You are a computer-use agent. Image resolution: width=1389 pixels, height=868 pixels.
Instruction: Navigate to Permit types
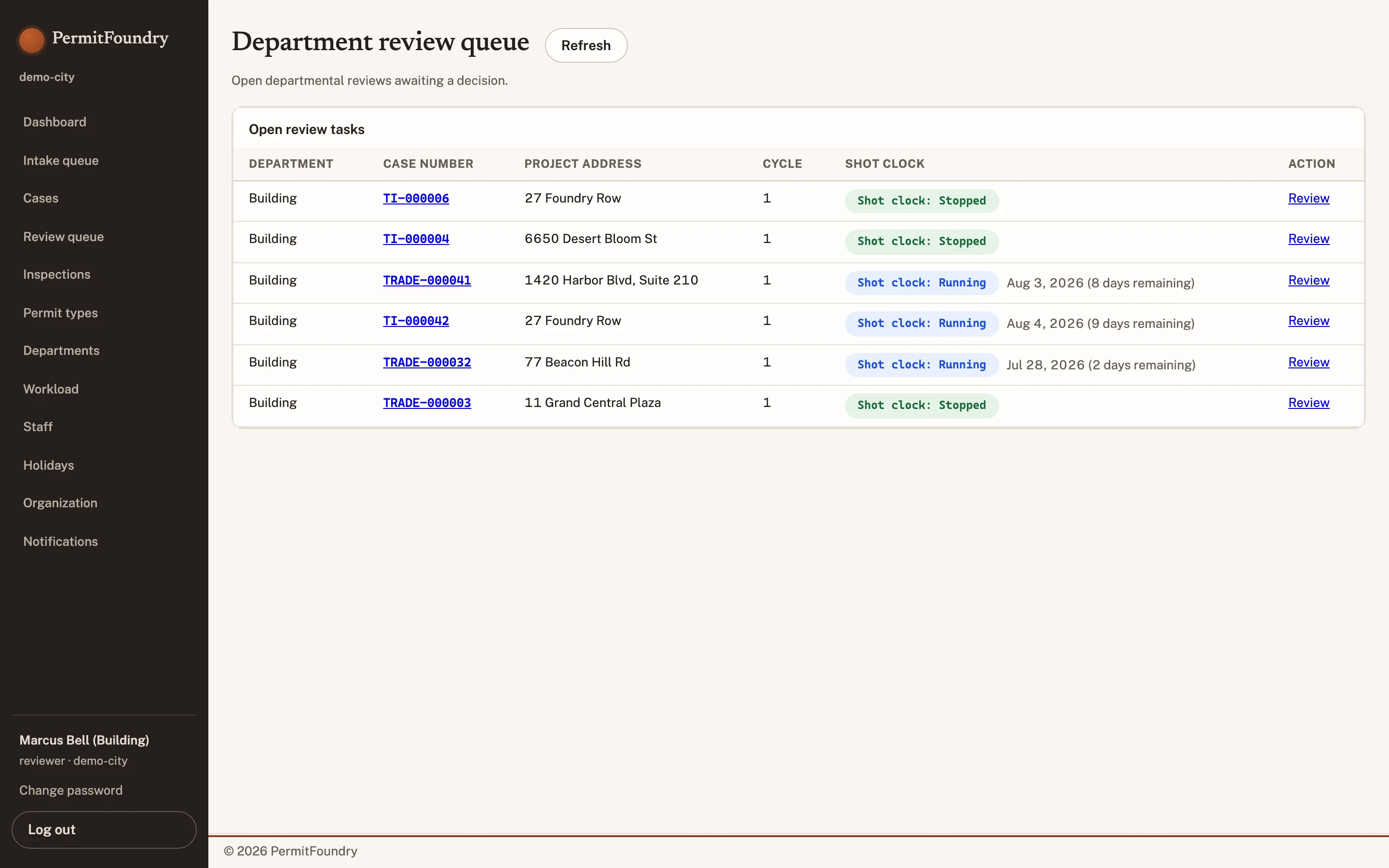tap(60, 313)
